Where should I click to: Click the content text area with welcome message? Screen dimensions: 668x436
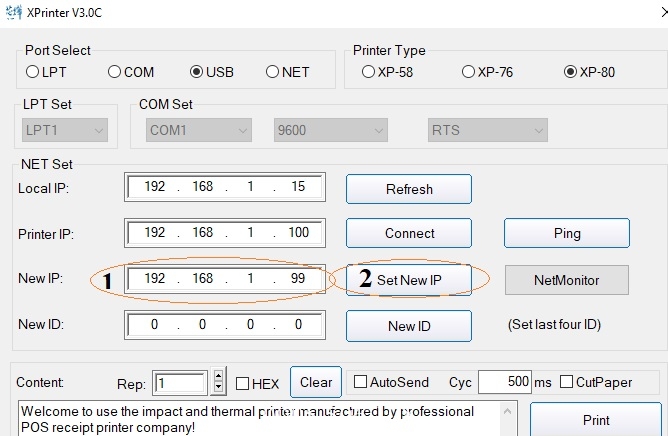click(260, 419)
